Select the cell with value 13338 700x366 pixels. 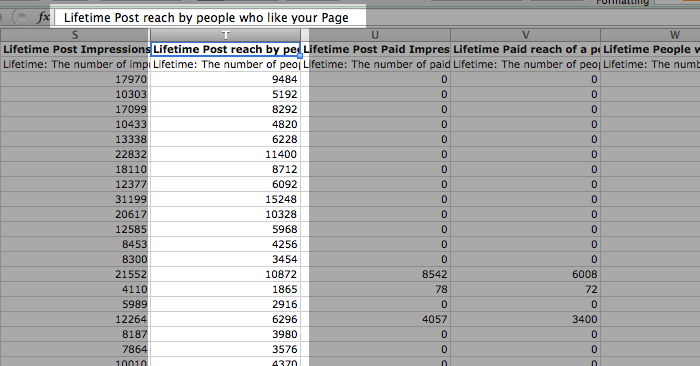(x=75, y=139)
